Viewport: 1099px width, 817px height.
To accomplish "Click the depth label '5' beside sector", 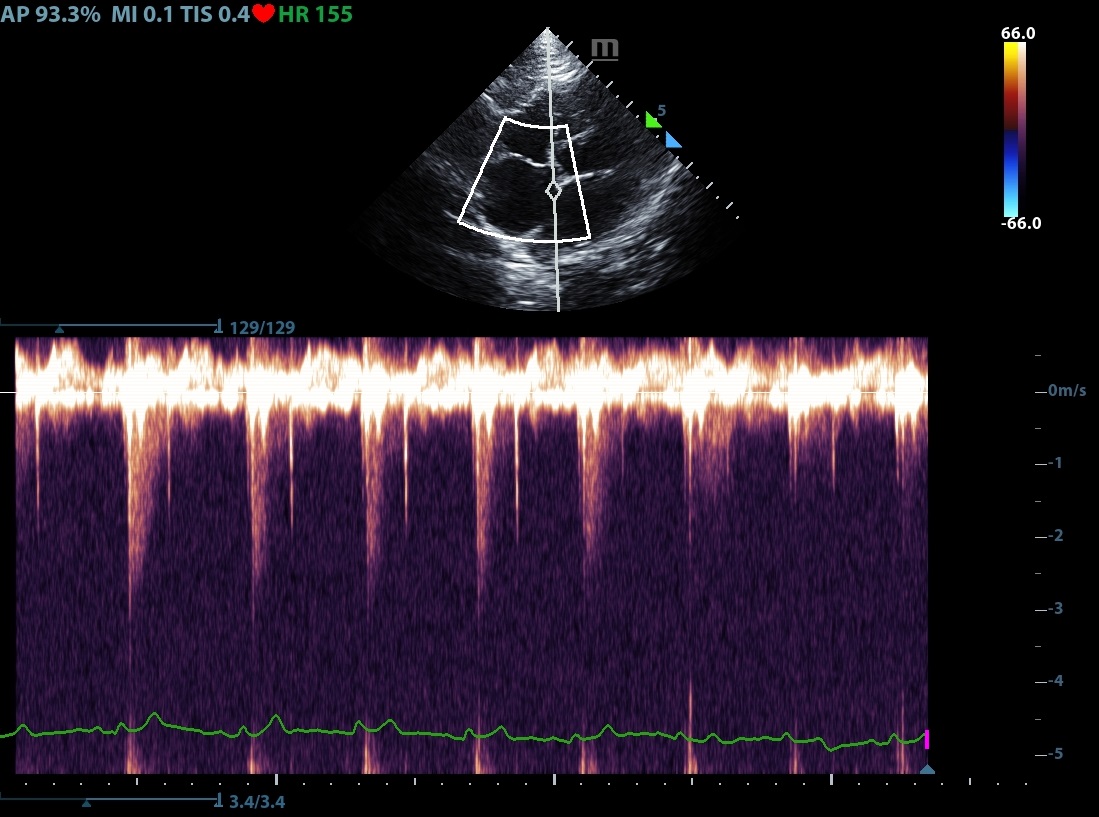I will tap(662, 111).
